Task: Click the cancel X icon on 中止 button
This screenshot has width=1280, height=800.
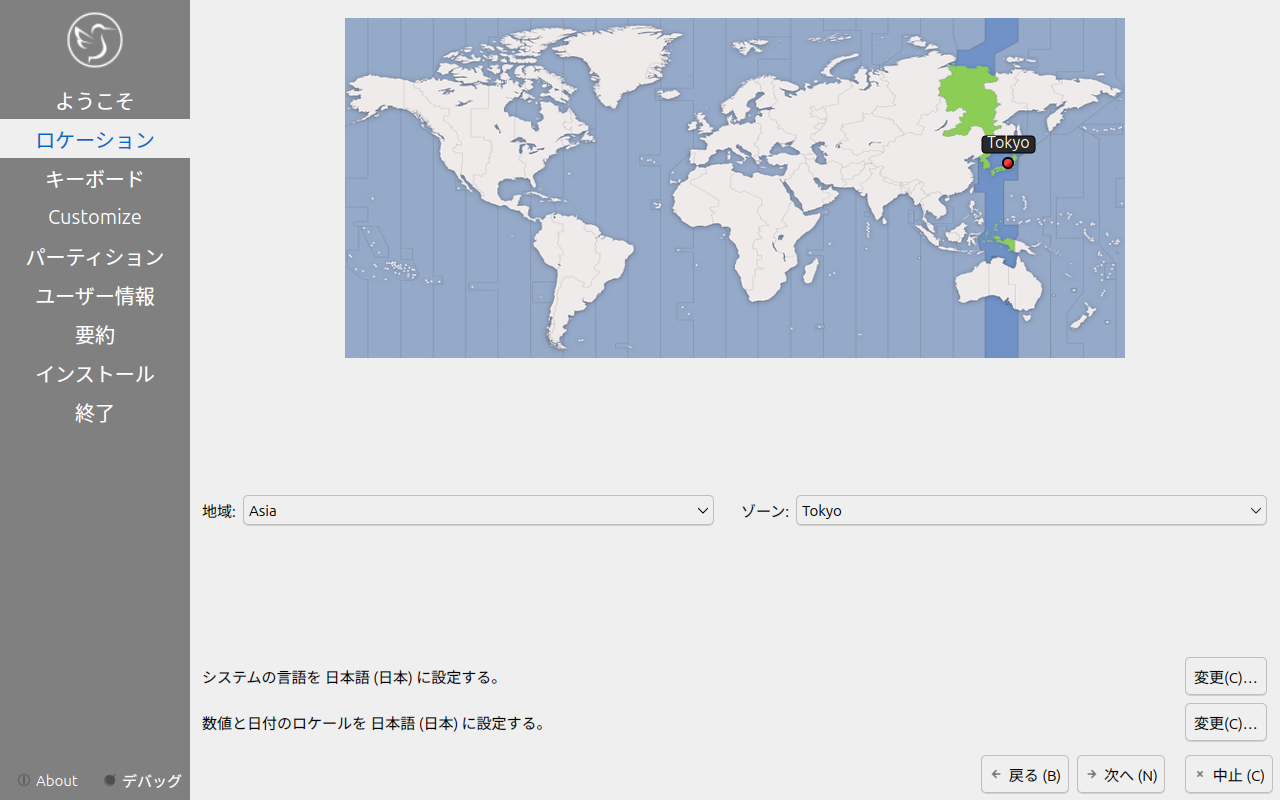Action: (x=1200, y=774)
